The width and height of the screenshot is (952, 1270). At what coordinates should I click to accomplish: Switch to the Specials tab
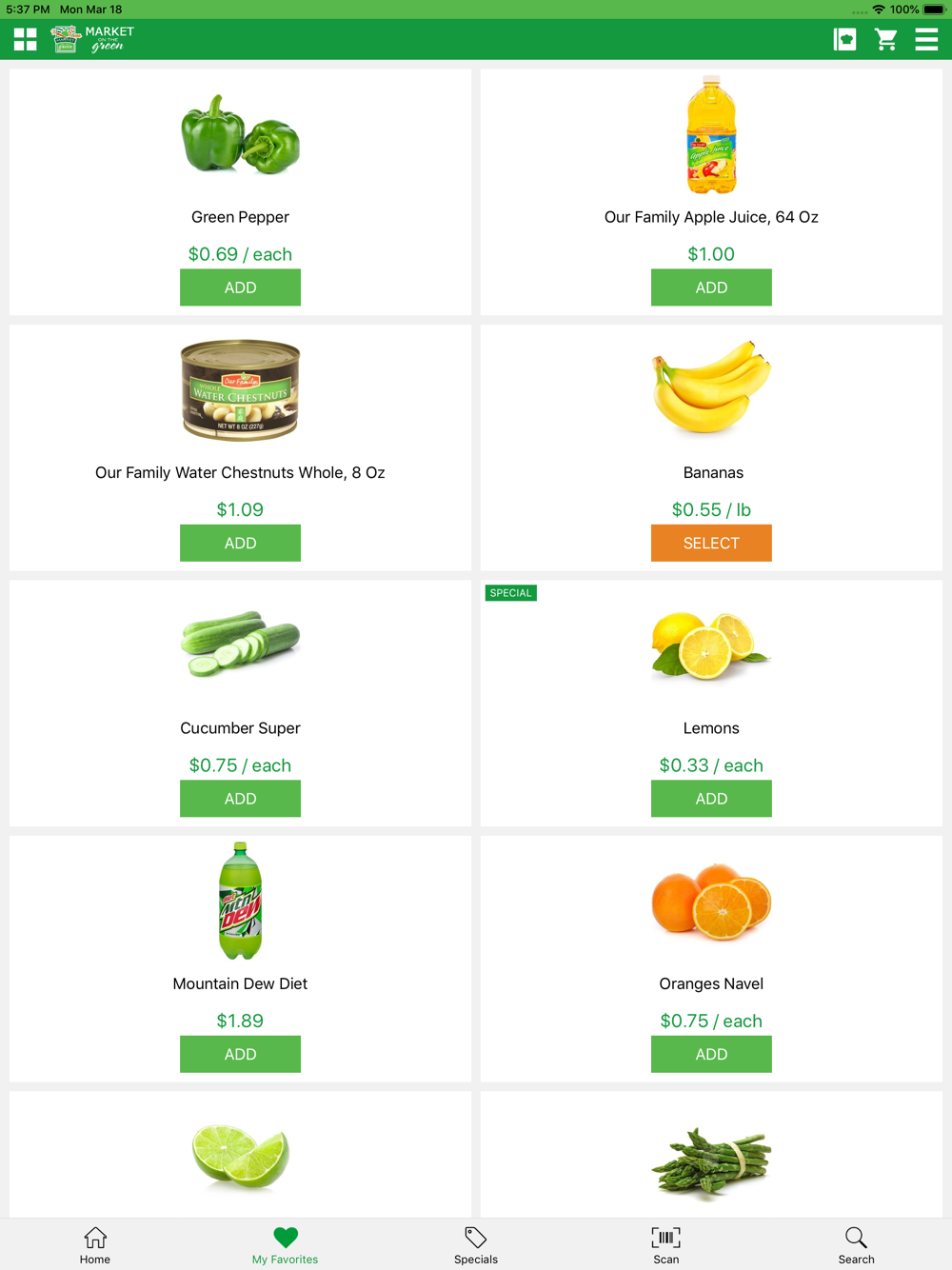coord(476,1244)
